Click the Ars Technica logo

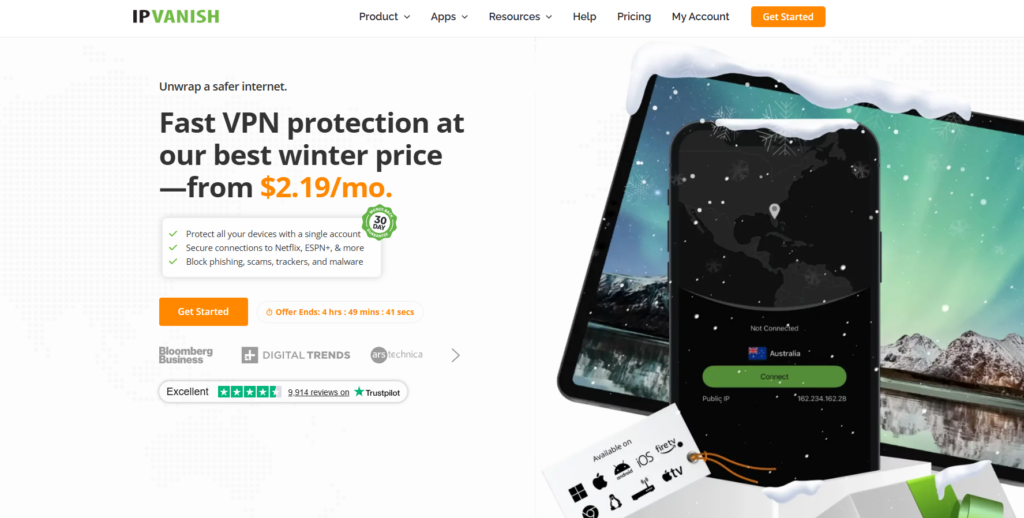(x=396, y=355)
